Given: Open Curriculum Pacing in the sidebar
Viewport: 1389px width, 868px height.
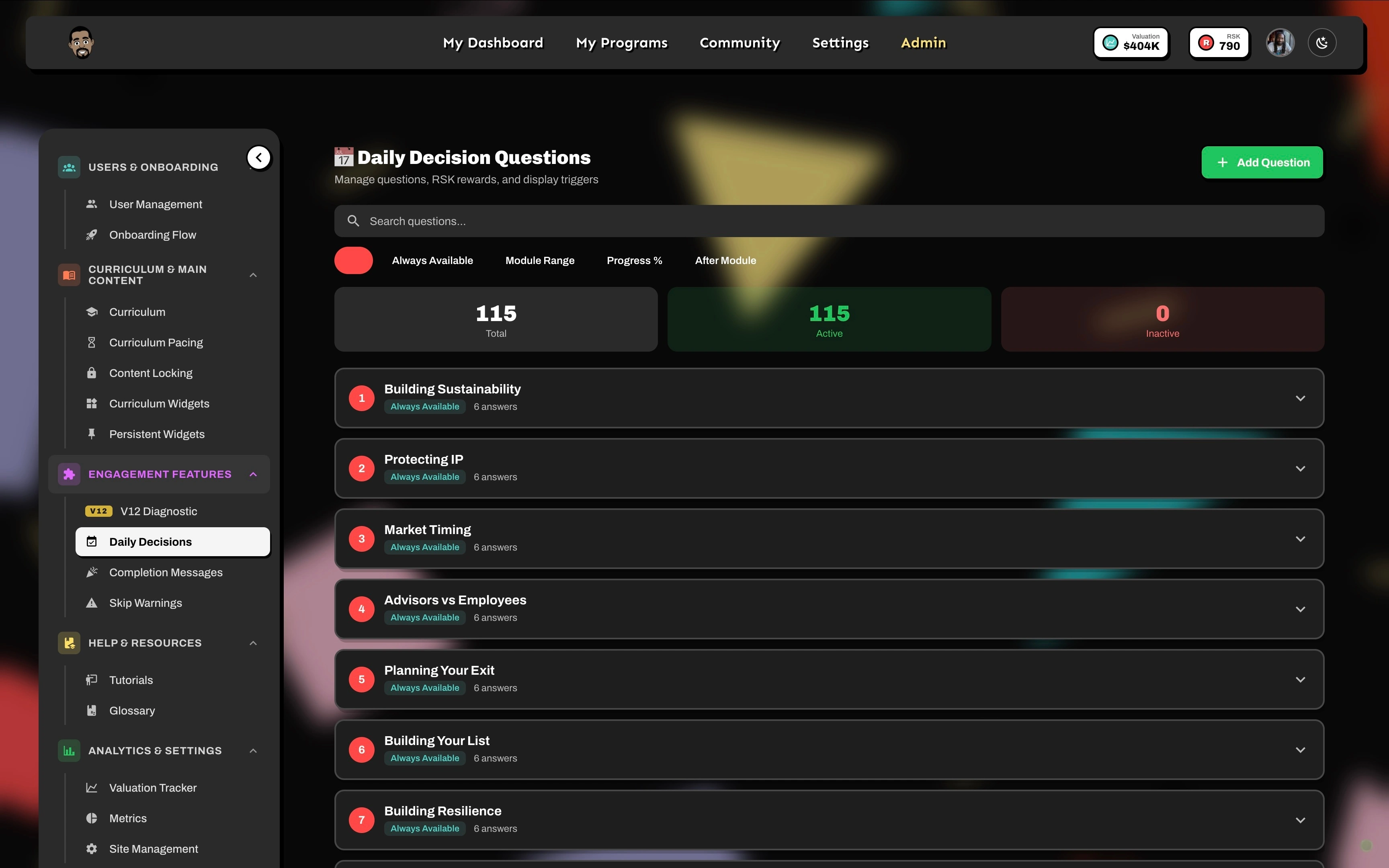Looking at the screenshot, I should [156, 343].
